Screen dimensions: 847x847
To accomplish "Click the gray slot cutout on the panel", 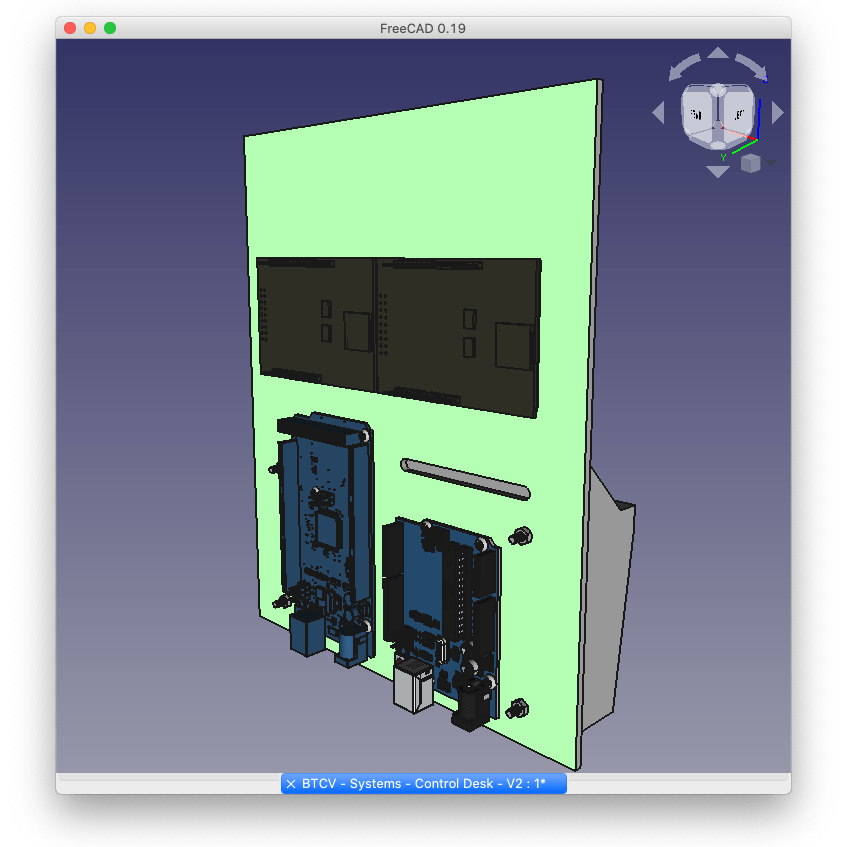I will 465,478.
